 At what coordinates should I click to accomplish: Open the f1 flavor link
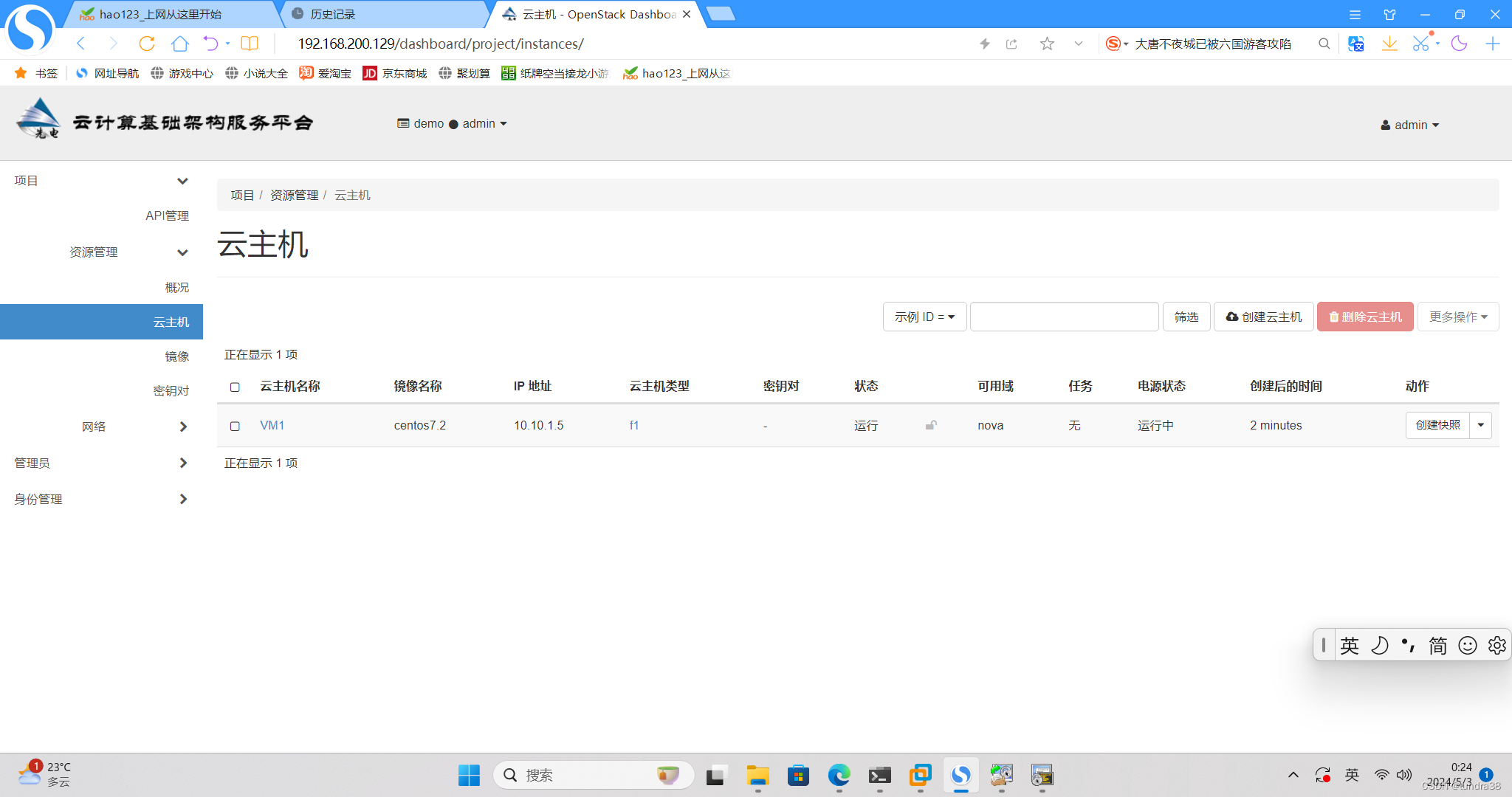pos(634,425)
